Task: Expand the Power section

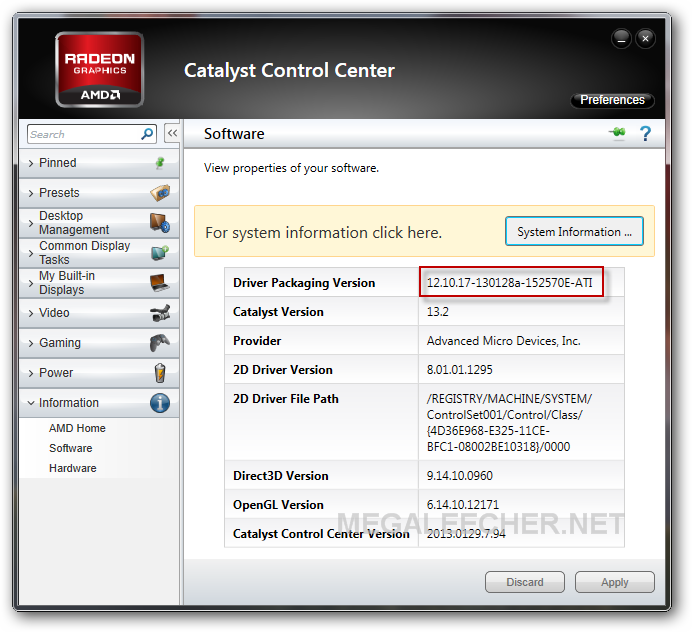Action: [99, 373]
